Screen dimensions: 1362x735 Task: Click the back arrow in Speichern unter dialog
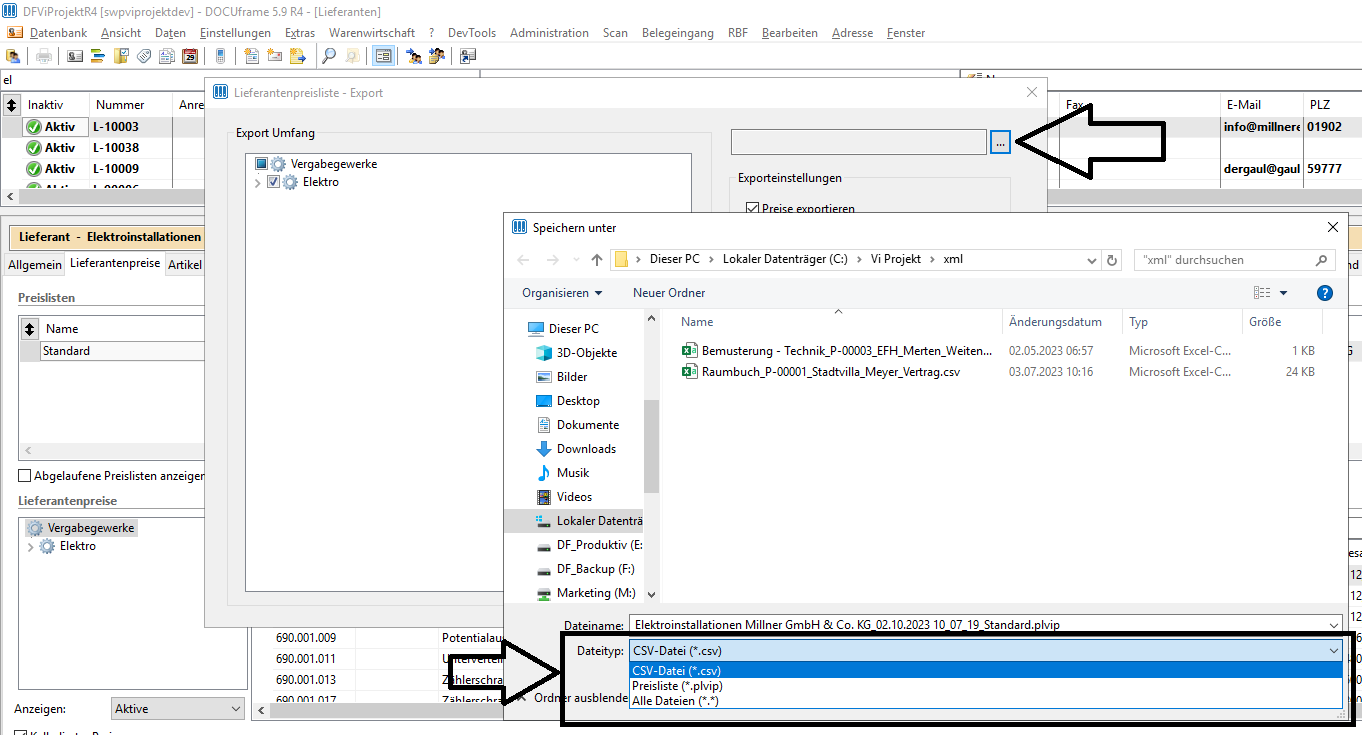click(523, 260)
